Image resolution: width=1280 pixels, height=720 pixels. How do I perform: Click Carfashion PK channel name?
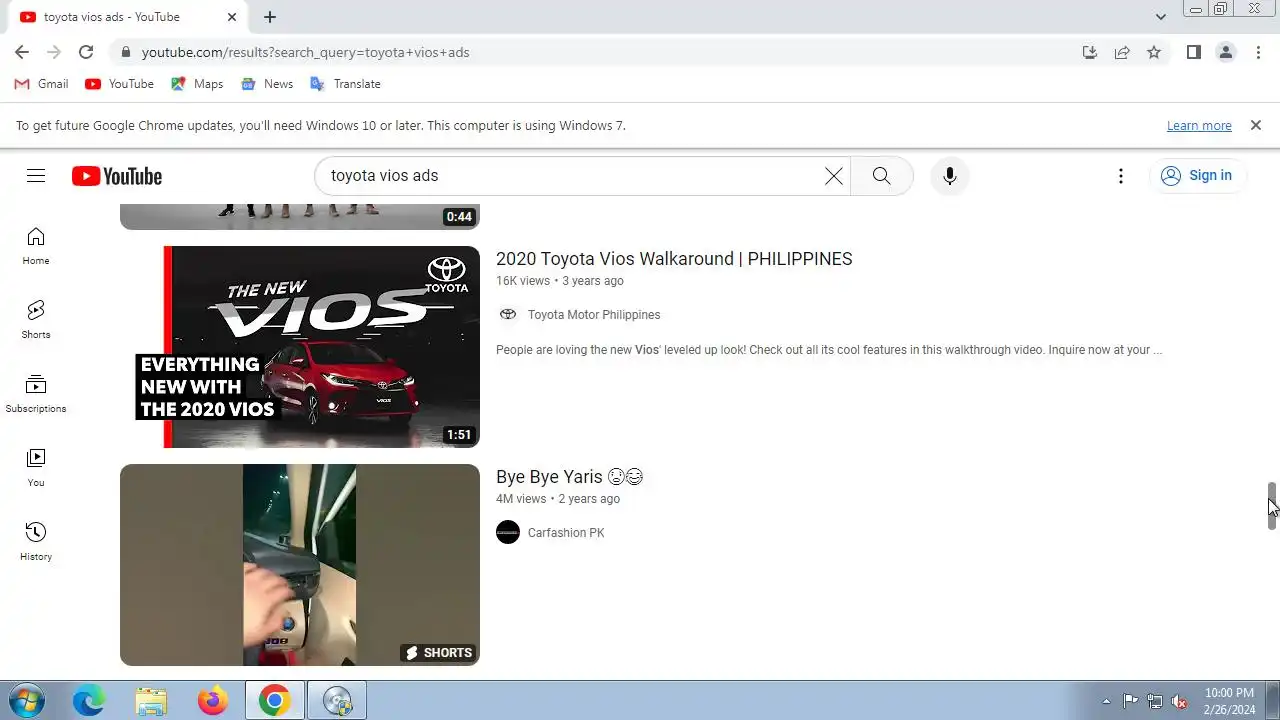coord(566,533)
